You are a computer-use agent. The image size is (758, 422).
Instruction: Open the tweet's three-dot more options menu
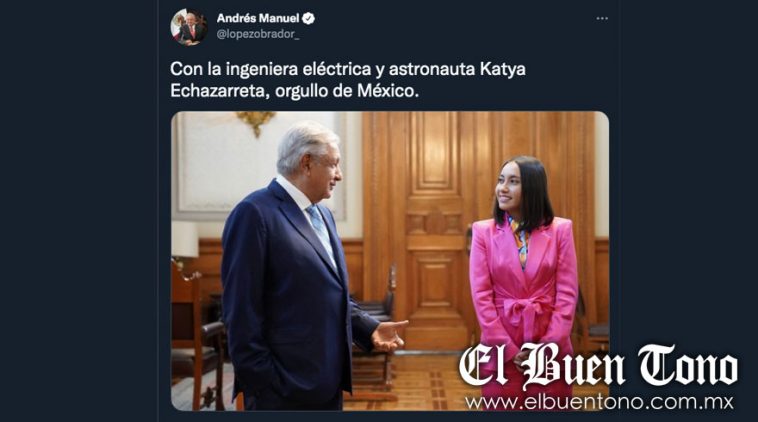[x=602, y=18]
